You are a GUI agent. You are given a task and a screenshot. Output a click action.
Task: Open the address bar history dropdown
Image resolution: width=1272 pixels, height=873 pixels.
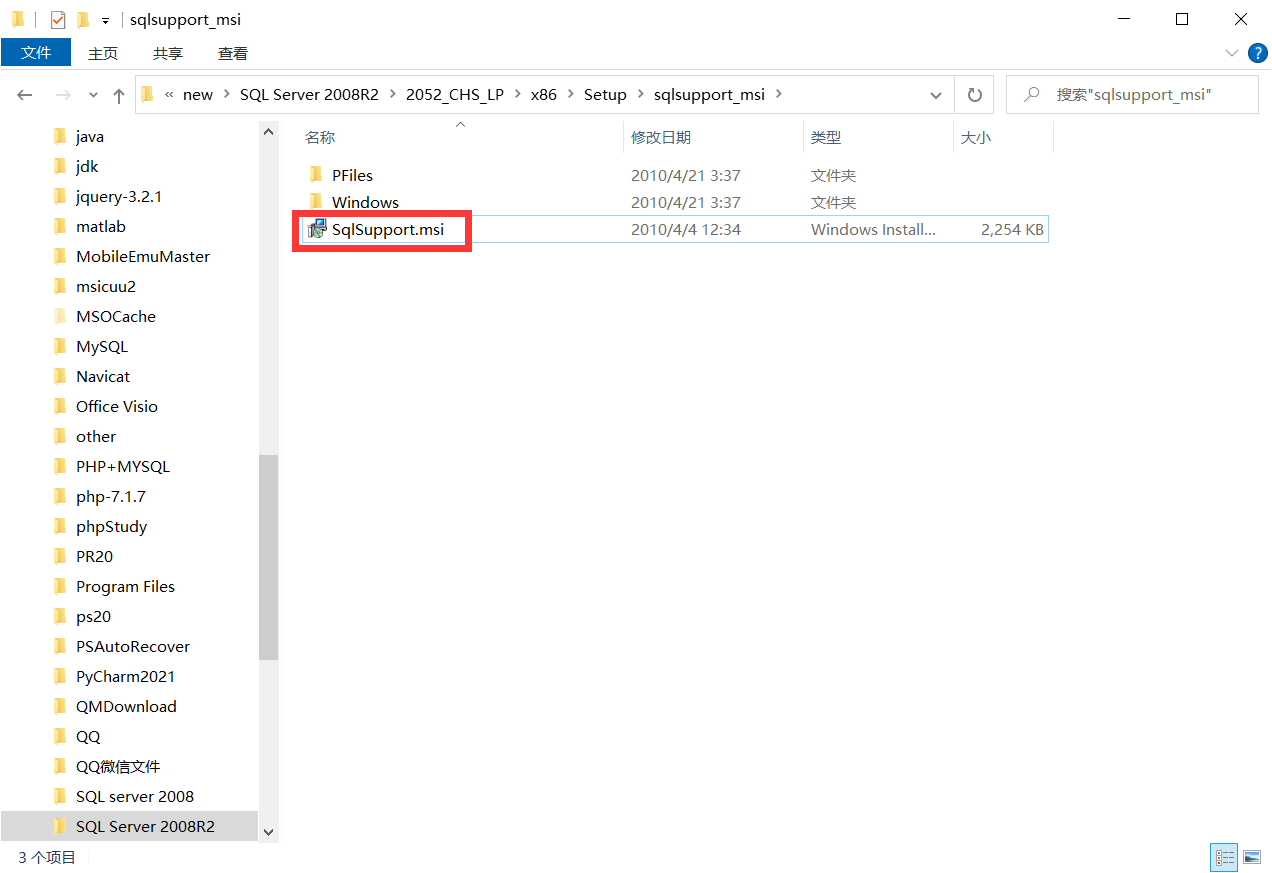(x=935, y=94)
